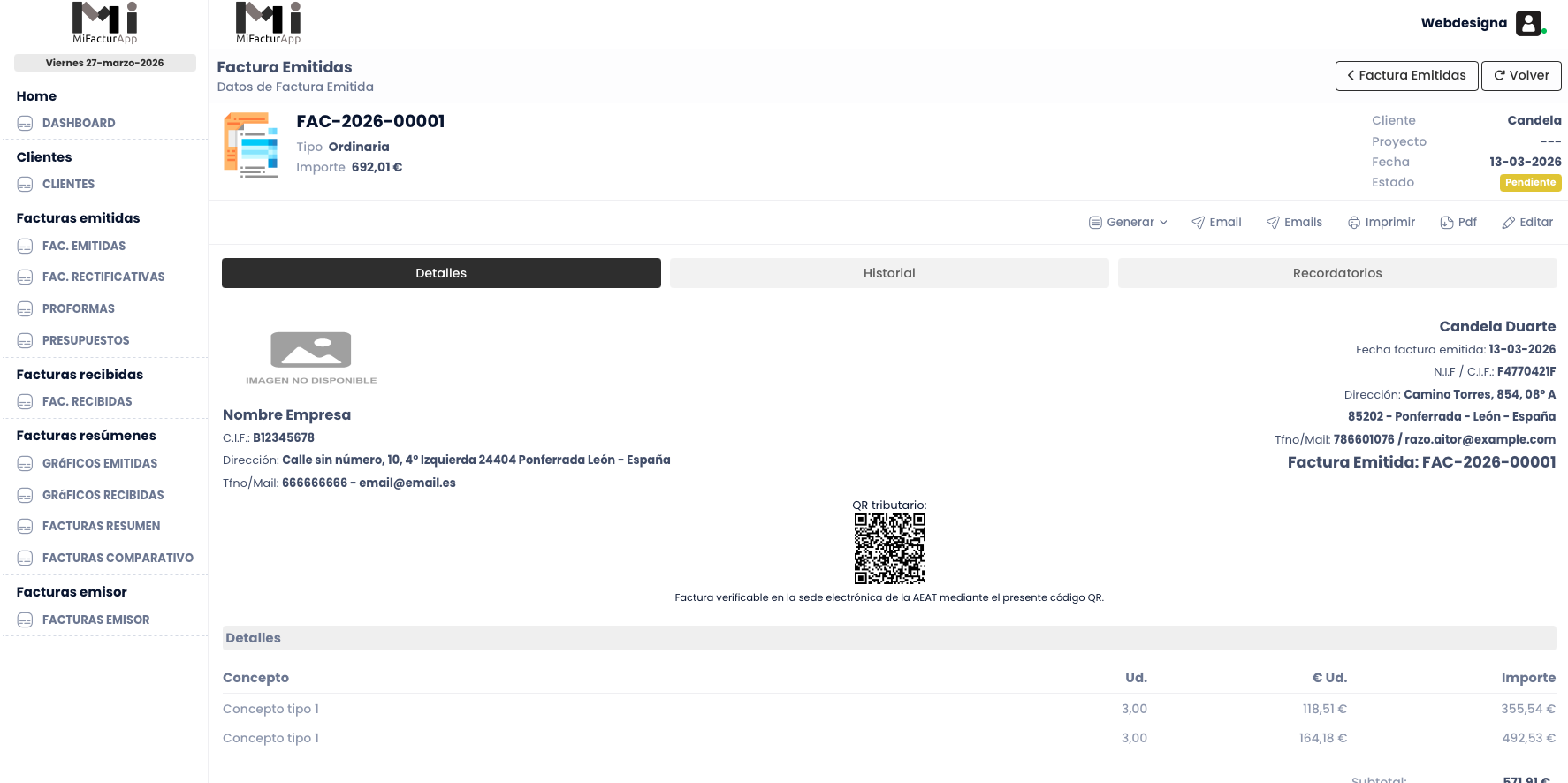
Task: Open Dashboard from the sidebar
Action: [x=79, y=124]
